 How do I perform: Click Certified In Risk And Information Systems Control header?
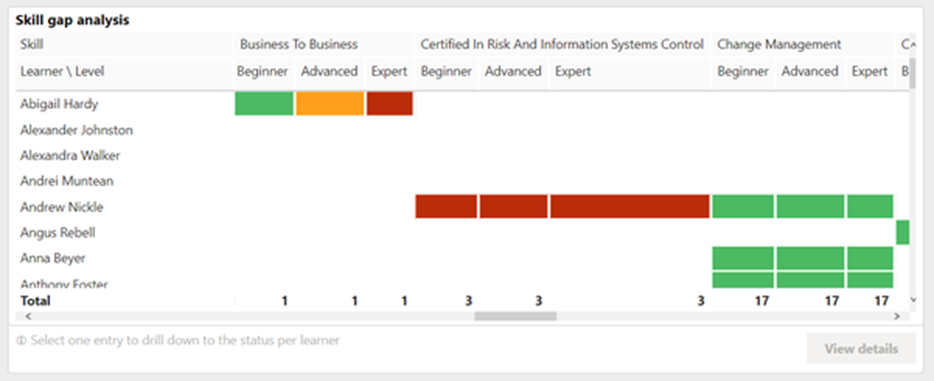click(x=562, y=45)
